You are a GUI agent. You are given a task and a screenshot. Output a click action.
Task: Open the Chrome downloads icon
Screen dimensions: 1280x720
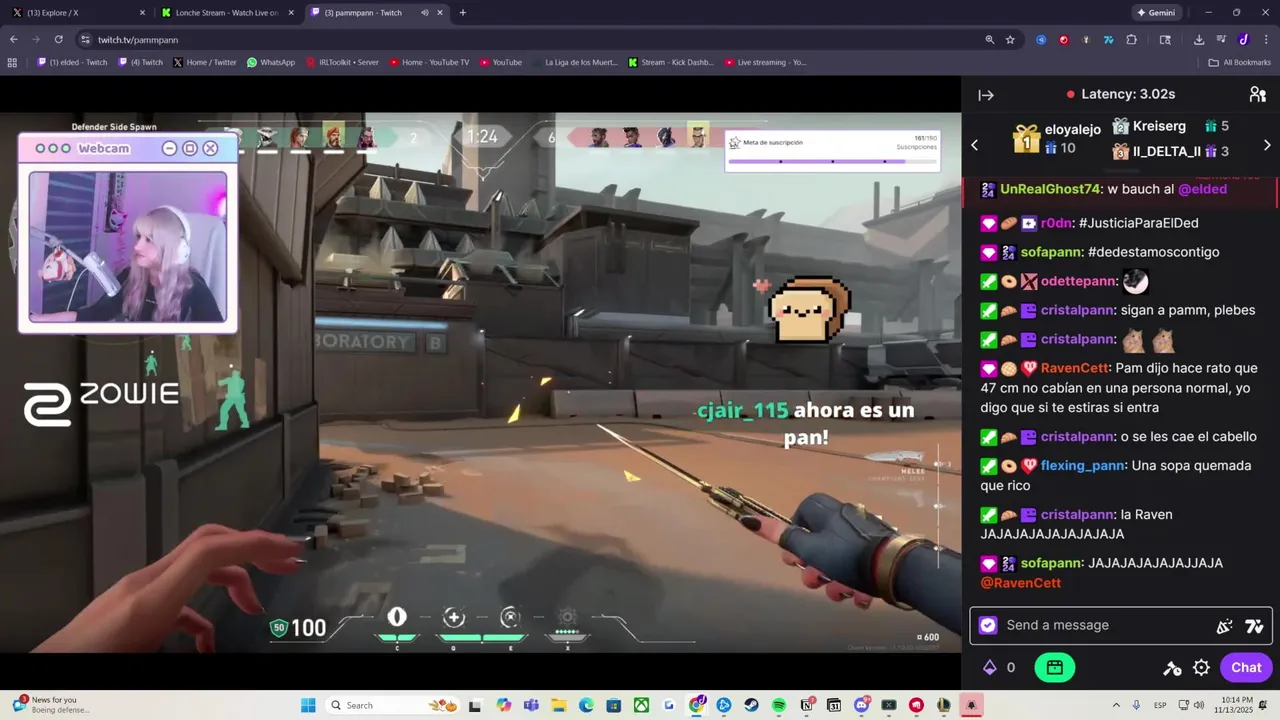pos(1199,39)
